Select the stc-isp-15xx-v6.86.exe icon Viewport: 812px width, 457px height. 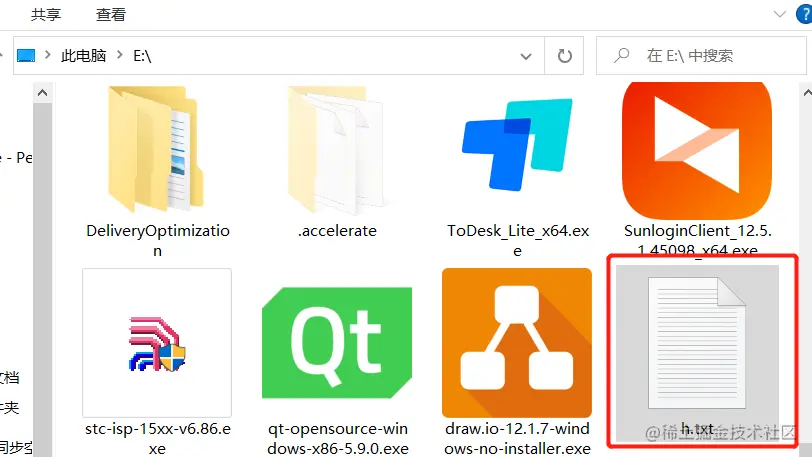(x=157, y=342)
